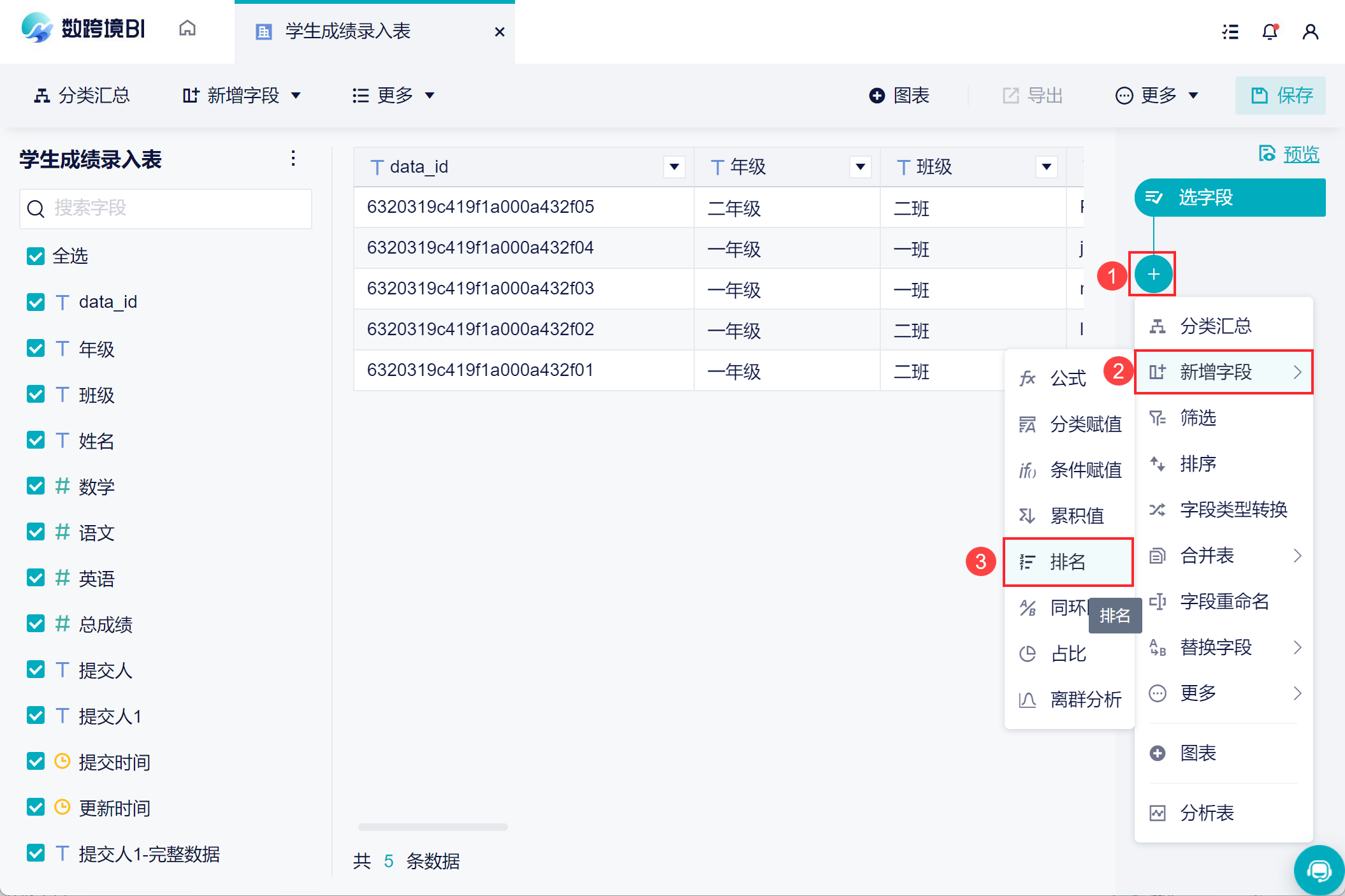
Task: Select 排名 from the new-field submenu
Action: coord(1068,561)
